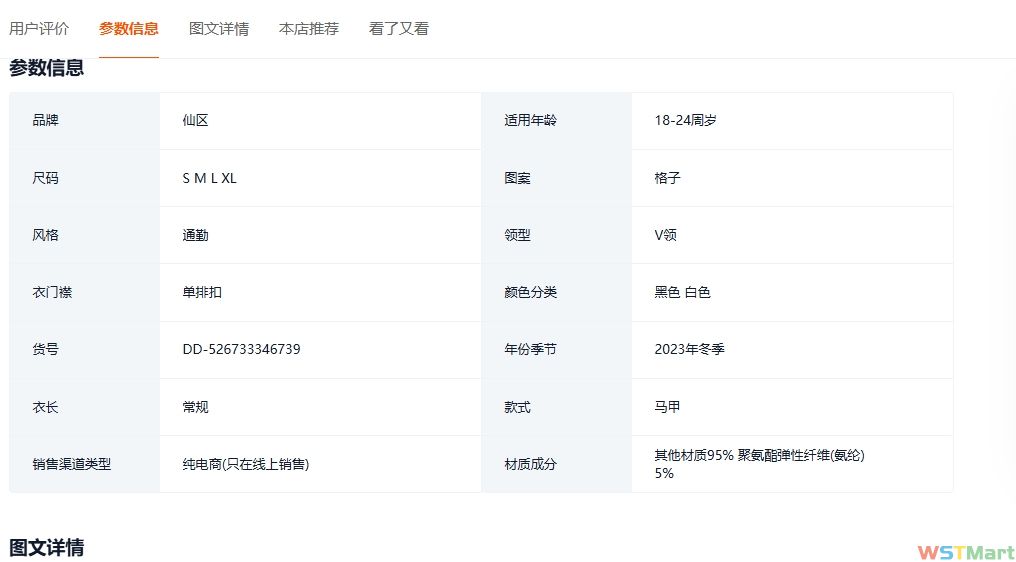Switch to the 图文详情 tab
Image resolution: width=1016 pixels, height=562 pixels.
point(218,29)
